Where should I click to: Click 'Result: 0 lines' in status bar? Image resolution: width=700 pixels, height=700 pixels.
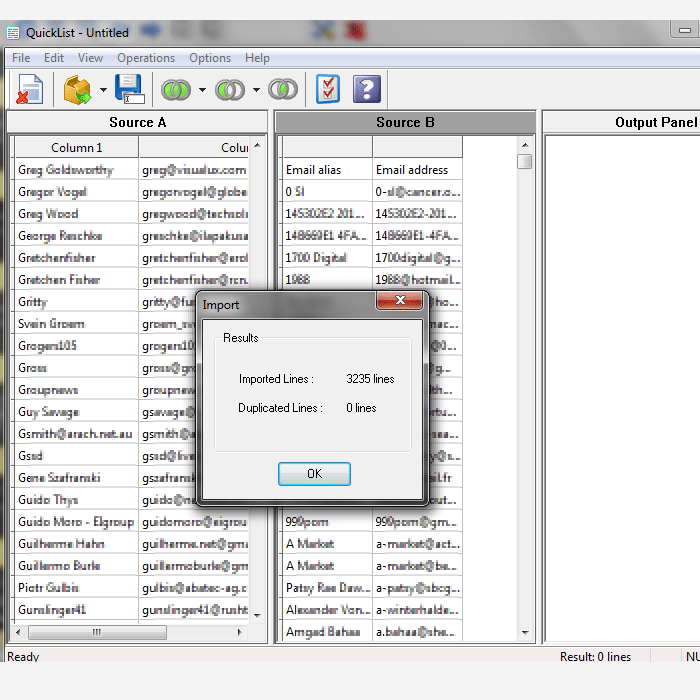click(596, 656)
